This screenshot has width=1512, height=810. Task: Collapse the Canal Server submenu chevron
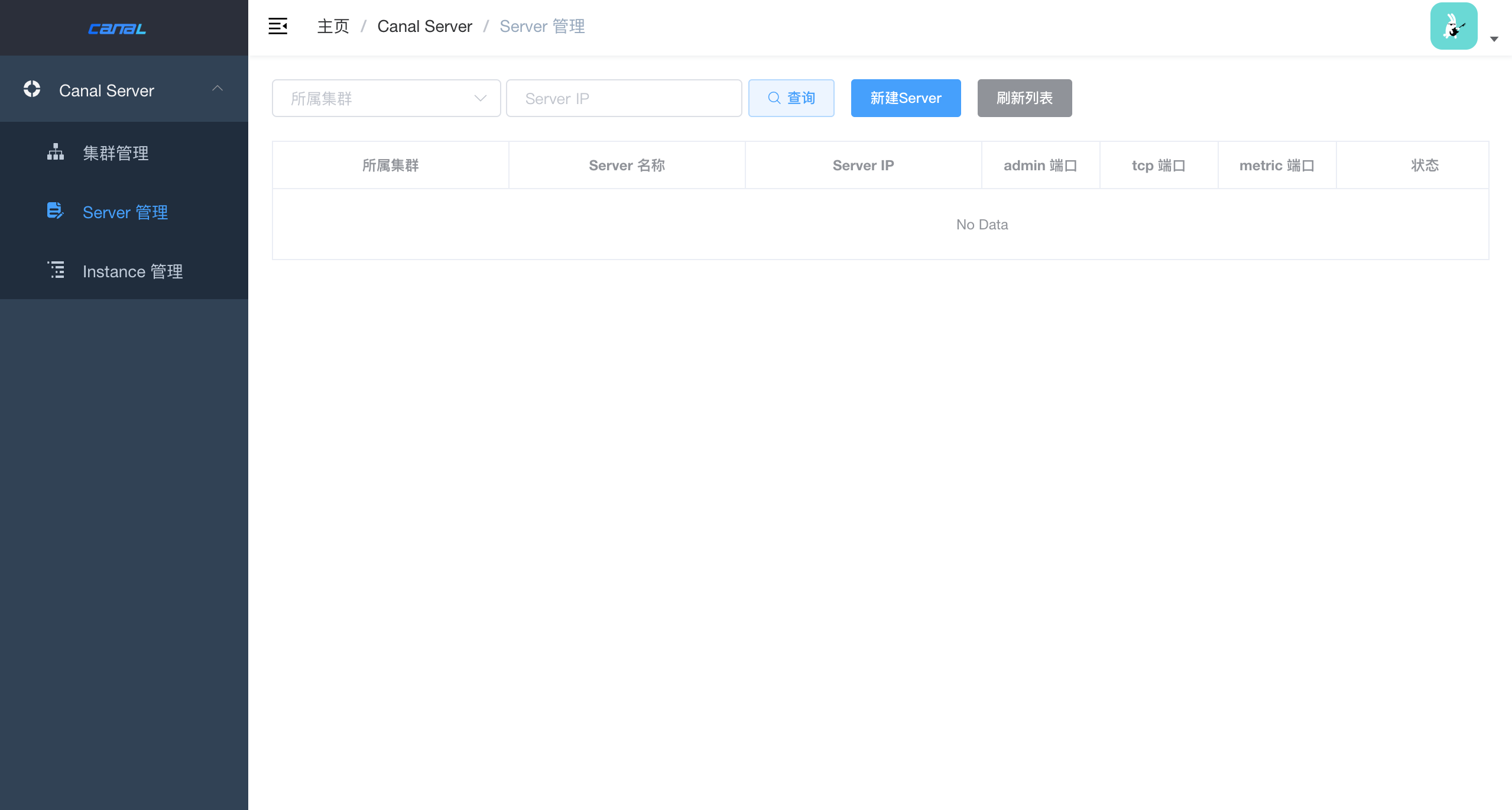coord(218,89)
